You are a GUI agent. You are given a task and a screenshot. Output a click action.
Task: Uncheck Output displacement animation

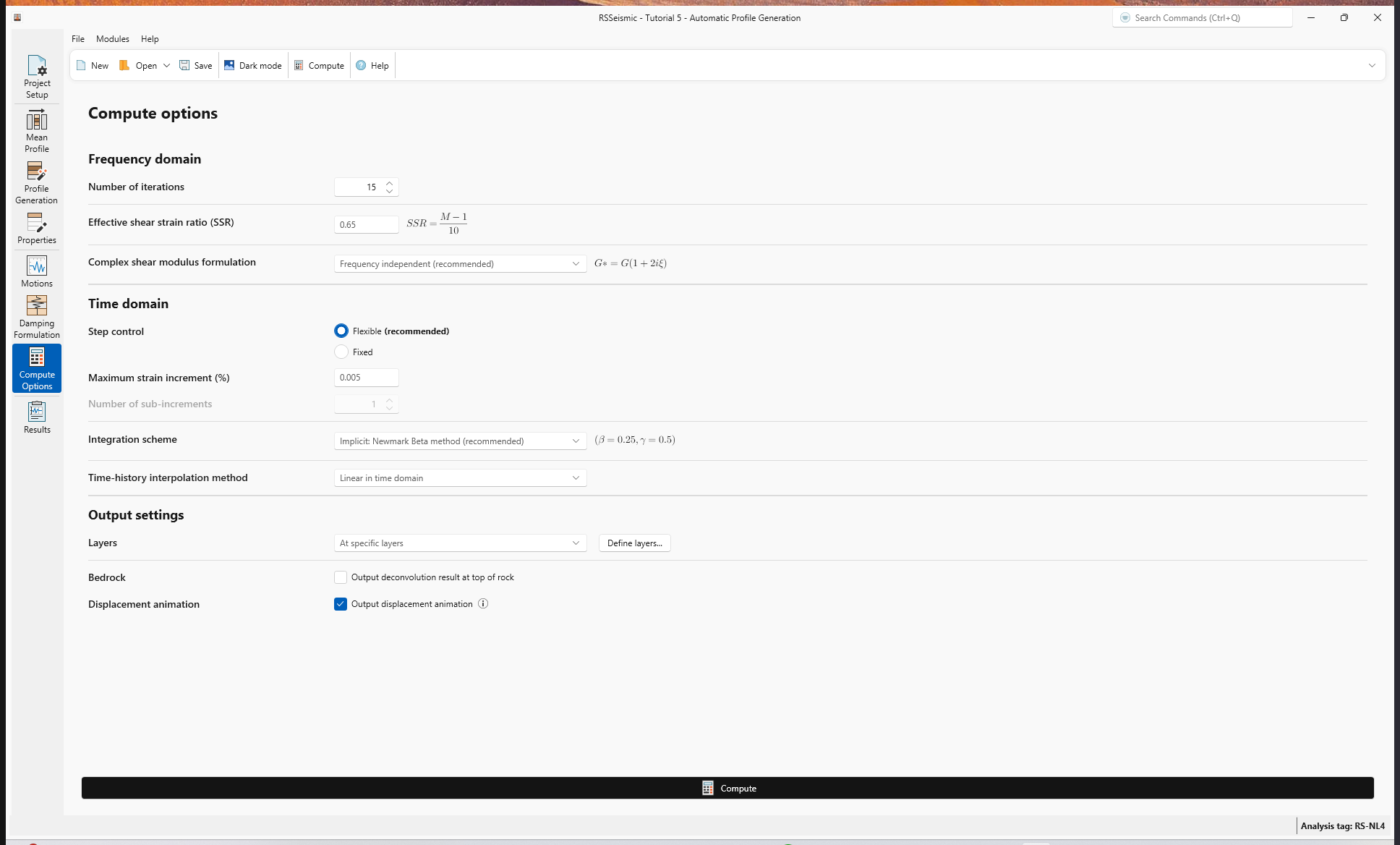341,604
